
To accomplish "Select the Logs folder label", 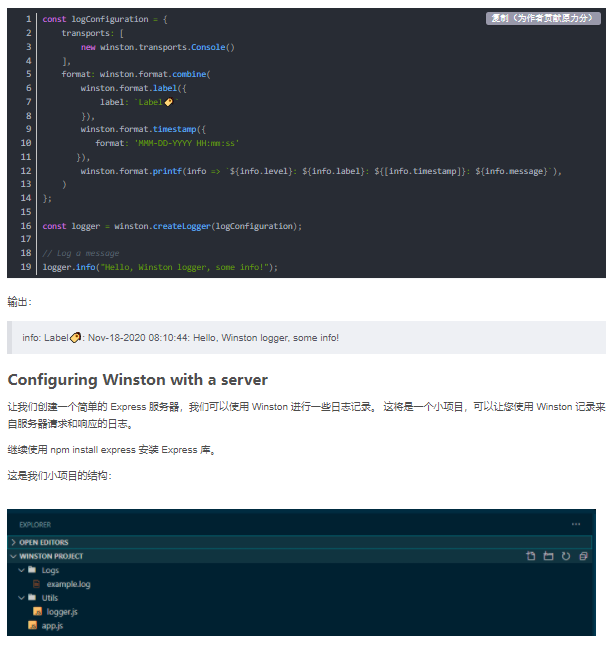I will point(50,570).
